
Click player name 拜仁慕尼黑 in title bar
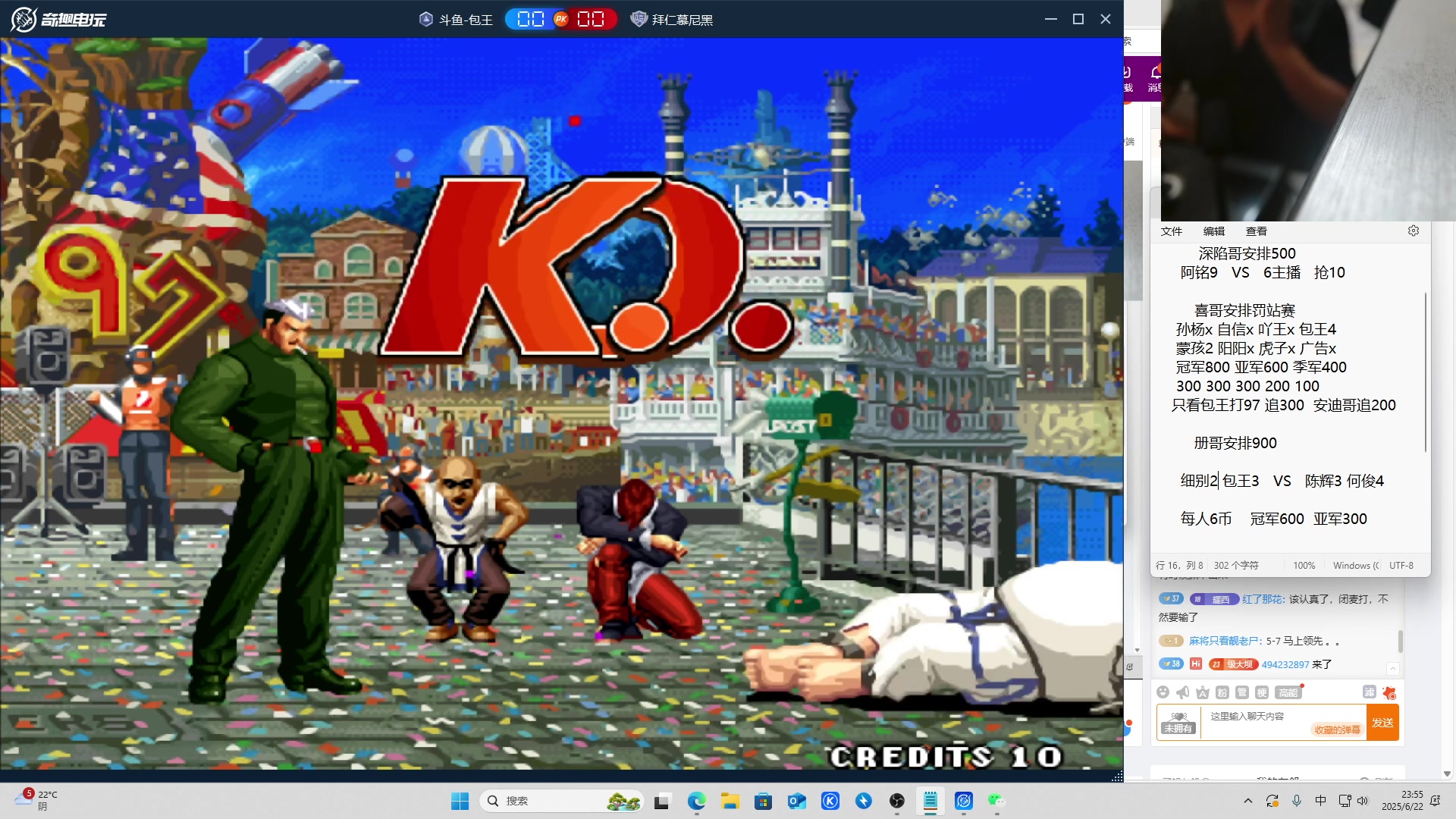[682, 20]
